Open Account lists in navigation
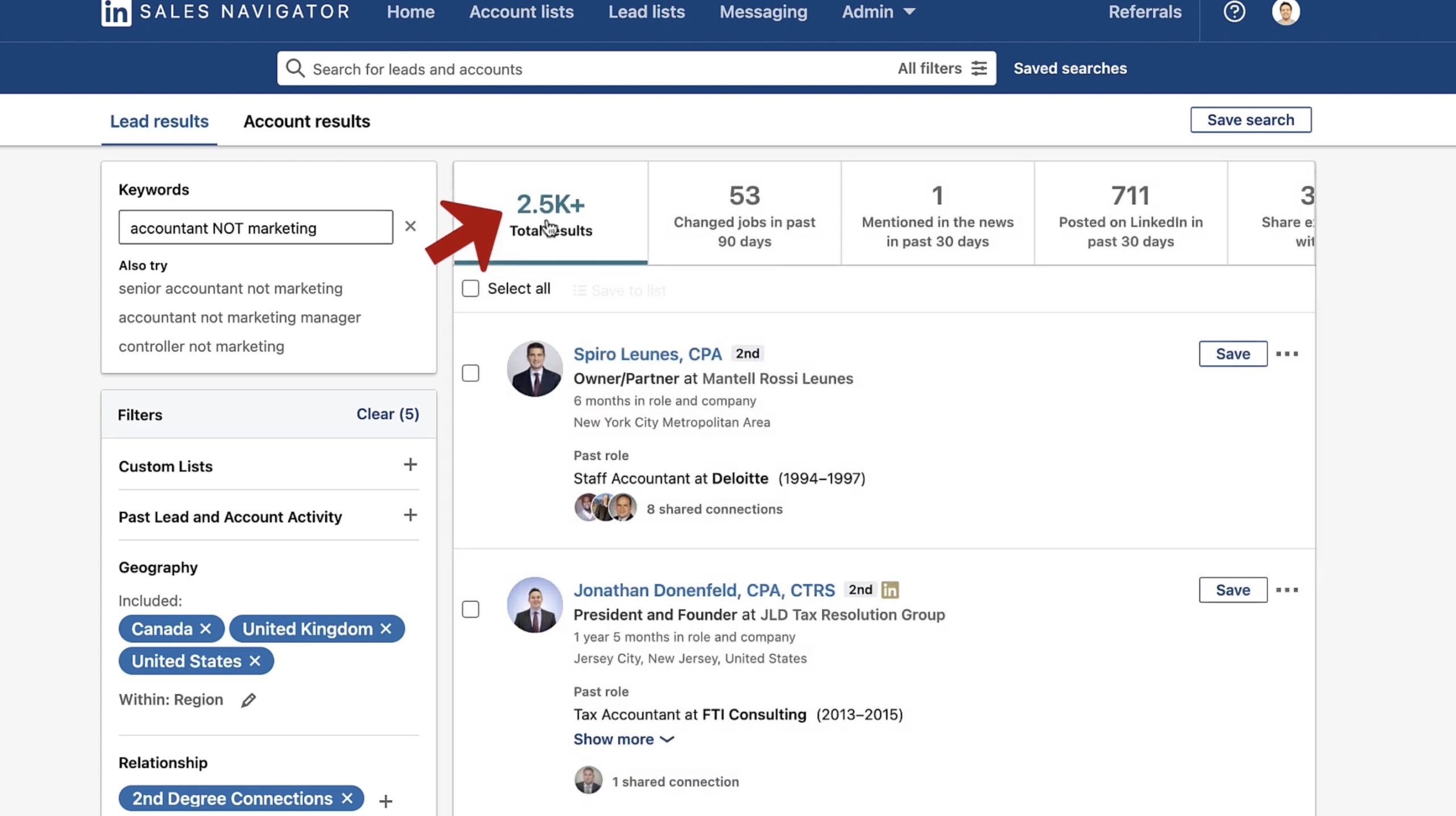This screenshot has width=1456, height=816. pyautogui.click(x=522, y=12)
